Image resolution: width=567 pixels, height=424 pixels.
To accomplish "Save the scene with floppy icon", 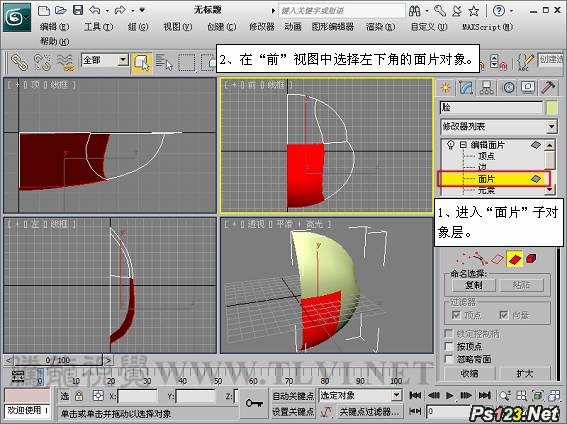I will tap(78, 10).
